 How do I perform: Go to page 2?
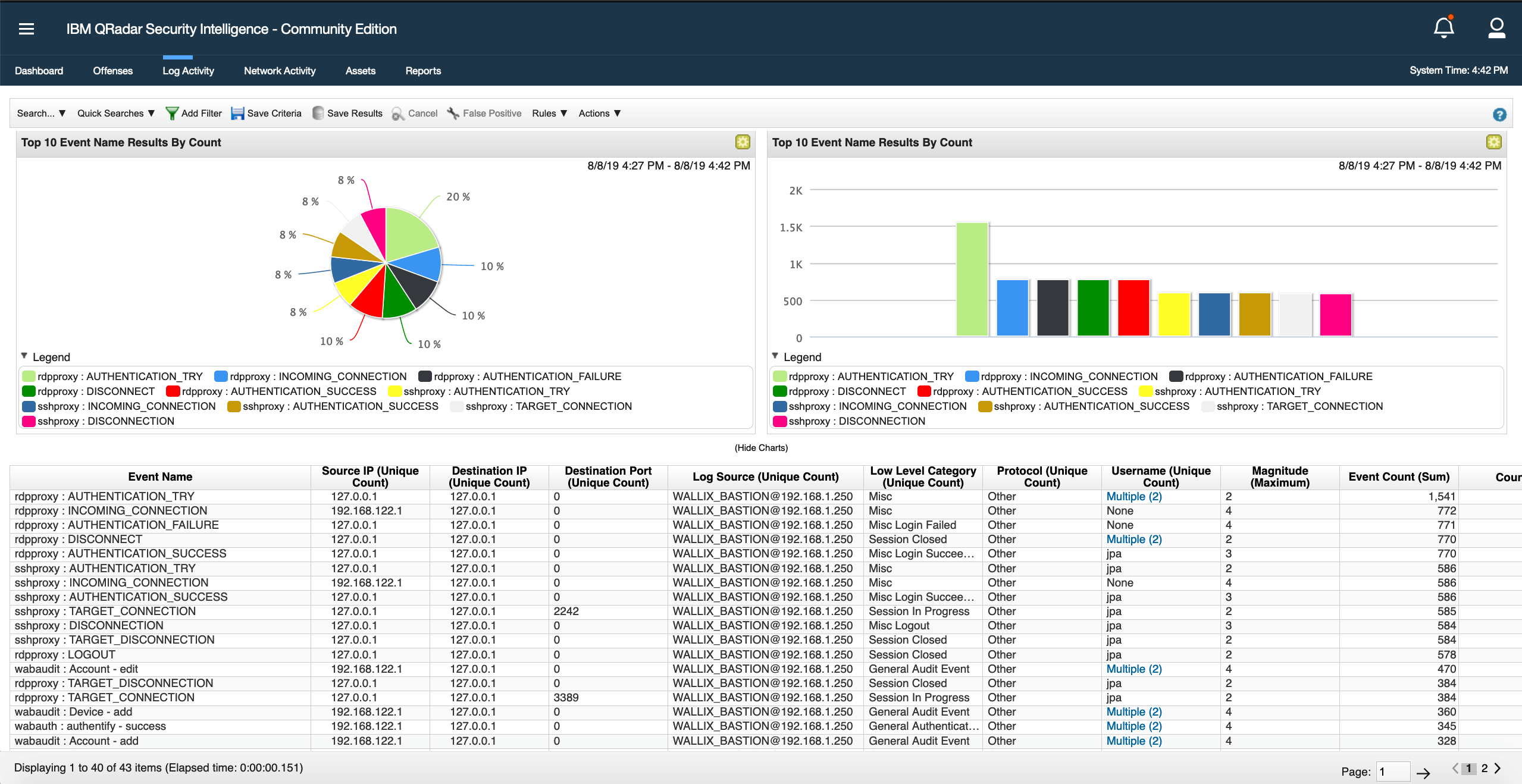coord(1485,768)
